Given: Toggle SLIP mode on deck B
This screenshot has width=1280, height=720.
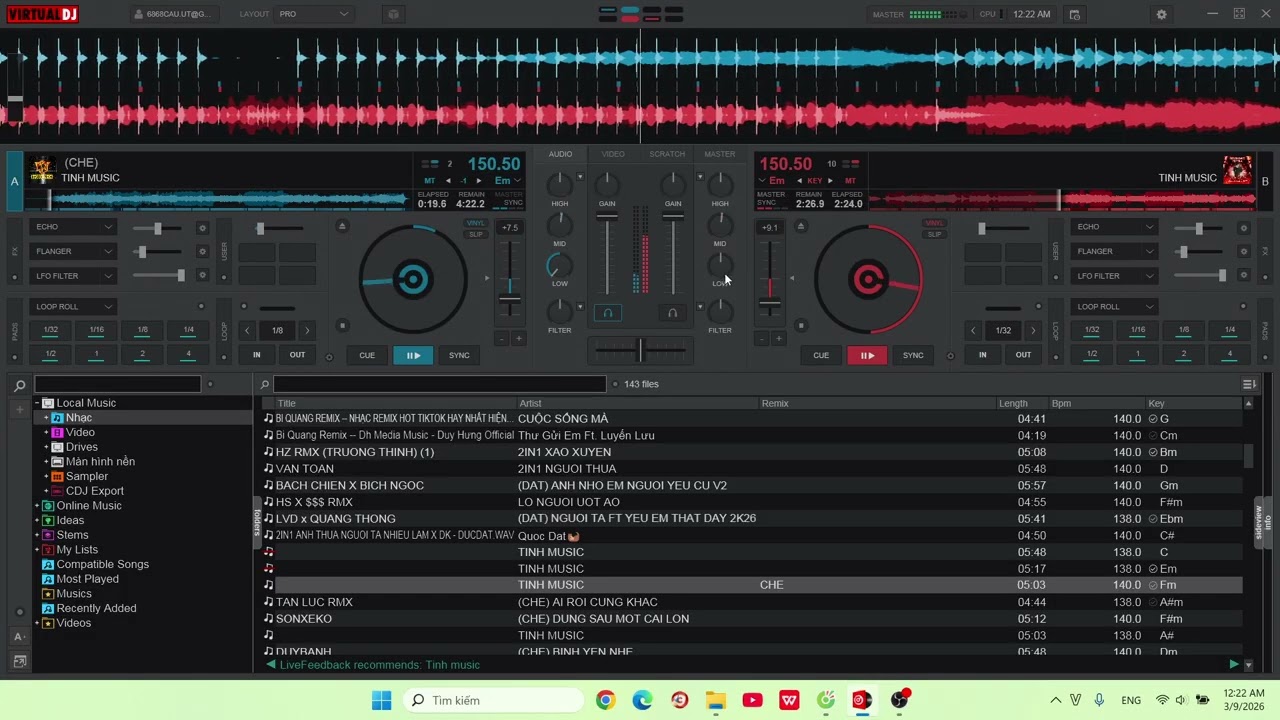Looking at the screenshot, I should click(934, 234).
